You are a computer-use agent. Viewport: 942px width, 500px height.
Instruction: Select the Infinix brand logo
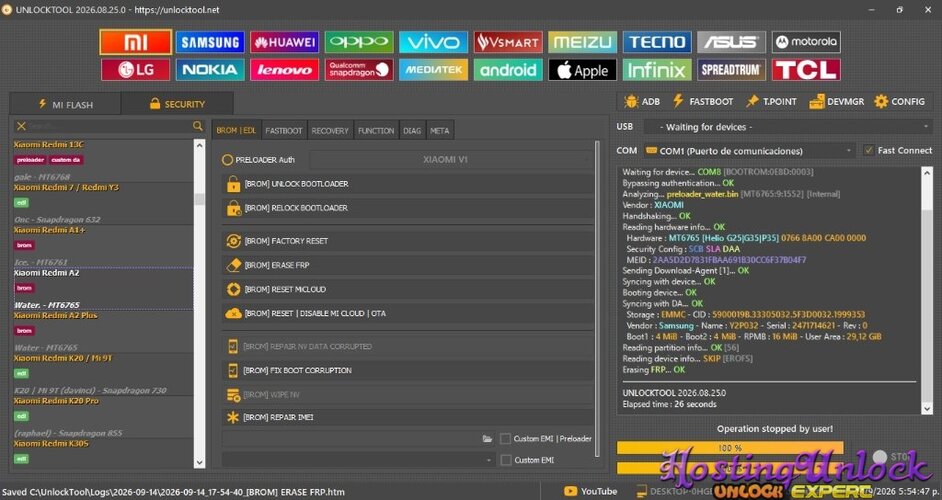point(657,70)
